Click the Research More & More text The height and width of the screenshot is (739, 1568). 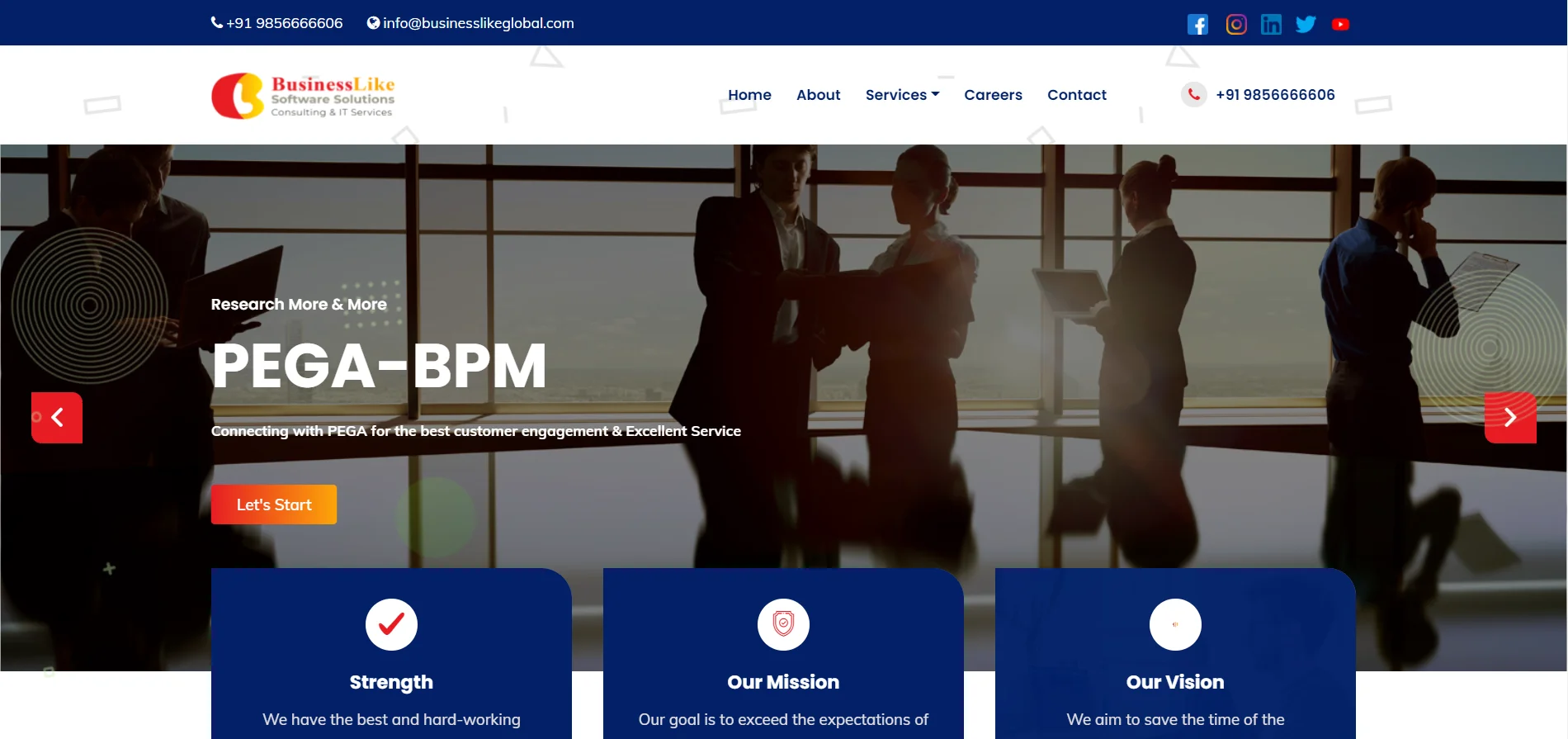(299, 304)
